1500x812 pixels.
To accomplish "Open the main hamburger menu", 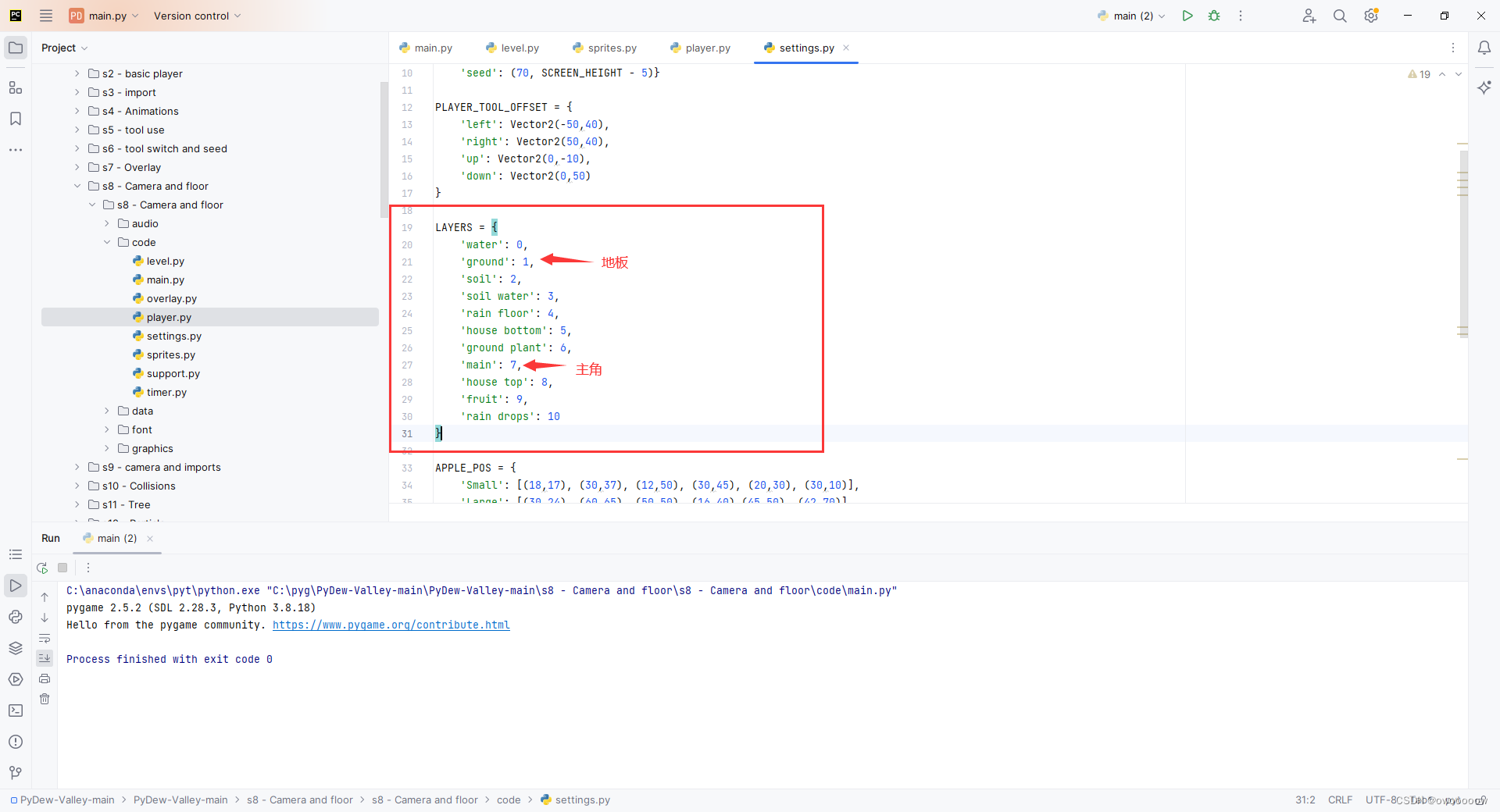I will [x=46, y=16].
